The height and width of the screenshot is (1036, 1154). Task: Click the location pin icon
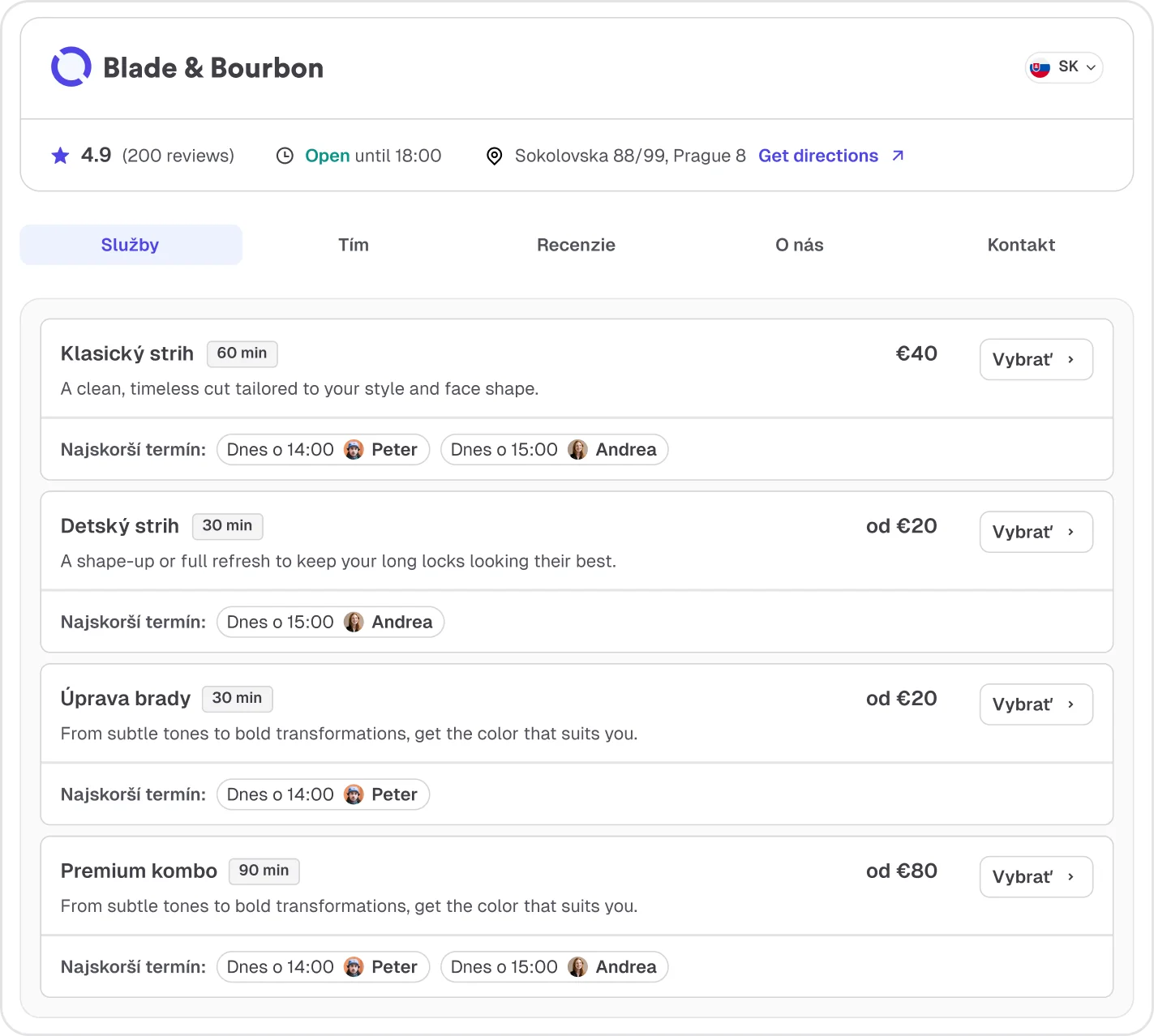(495, 156)
